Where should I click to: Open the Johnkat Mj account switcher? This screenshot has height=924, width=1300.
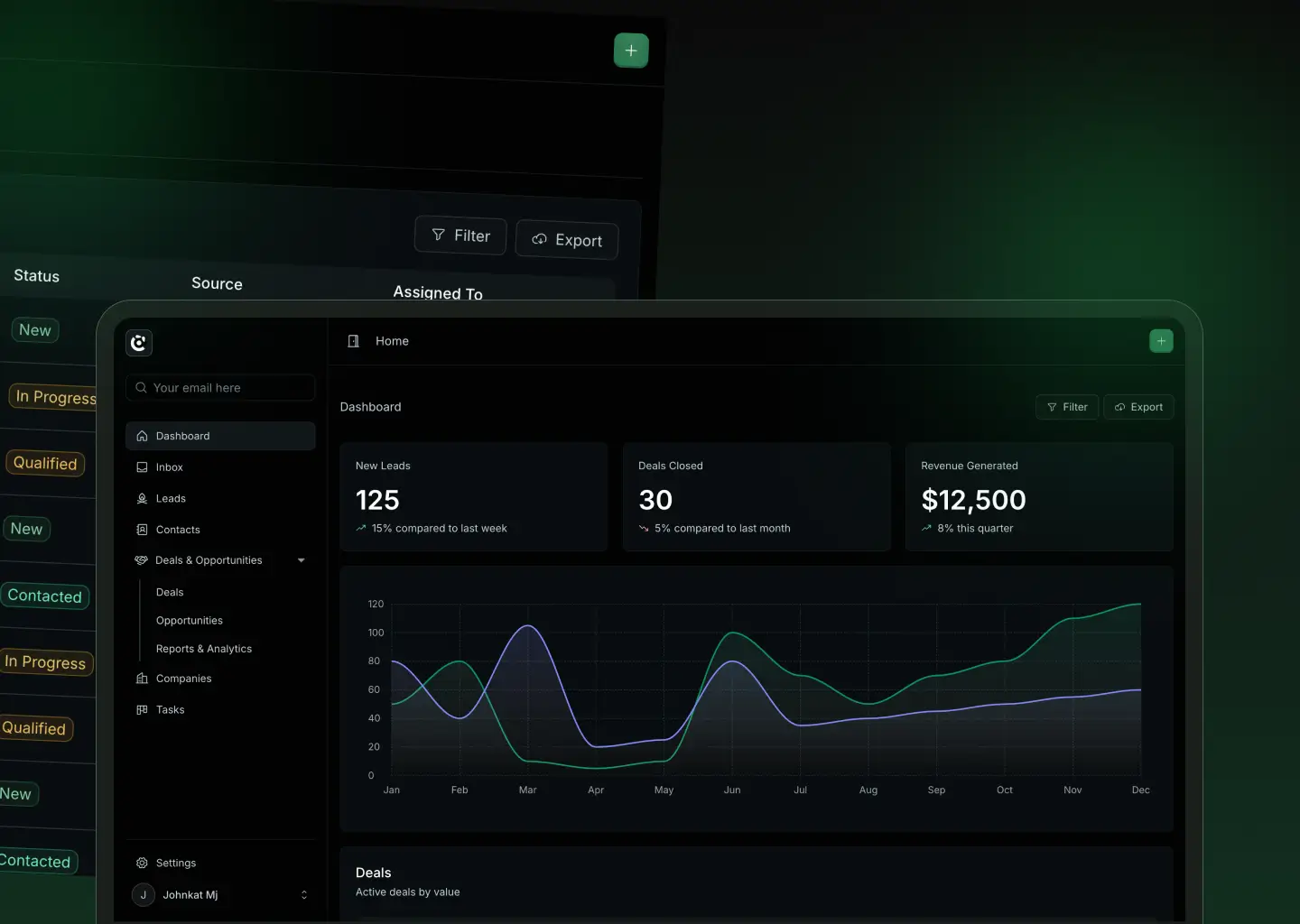click(x=222, y=895)
